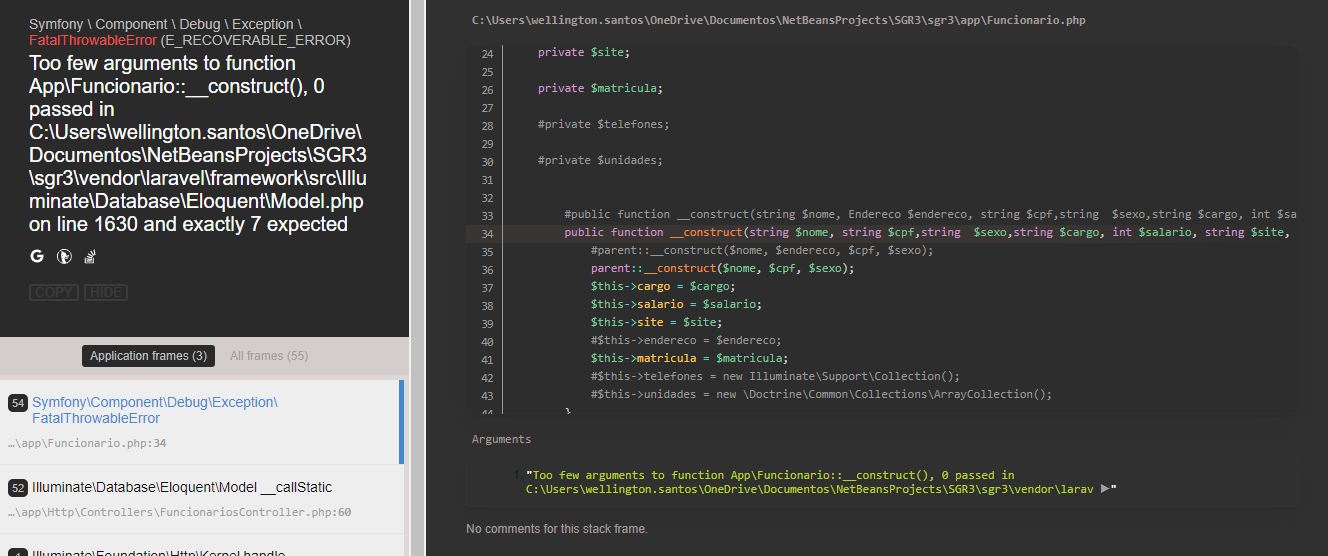Click '$this->salario = $salario;' line

point(676,305)
